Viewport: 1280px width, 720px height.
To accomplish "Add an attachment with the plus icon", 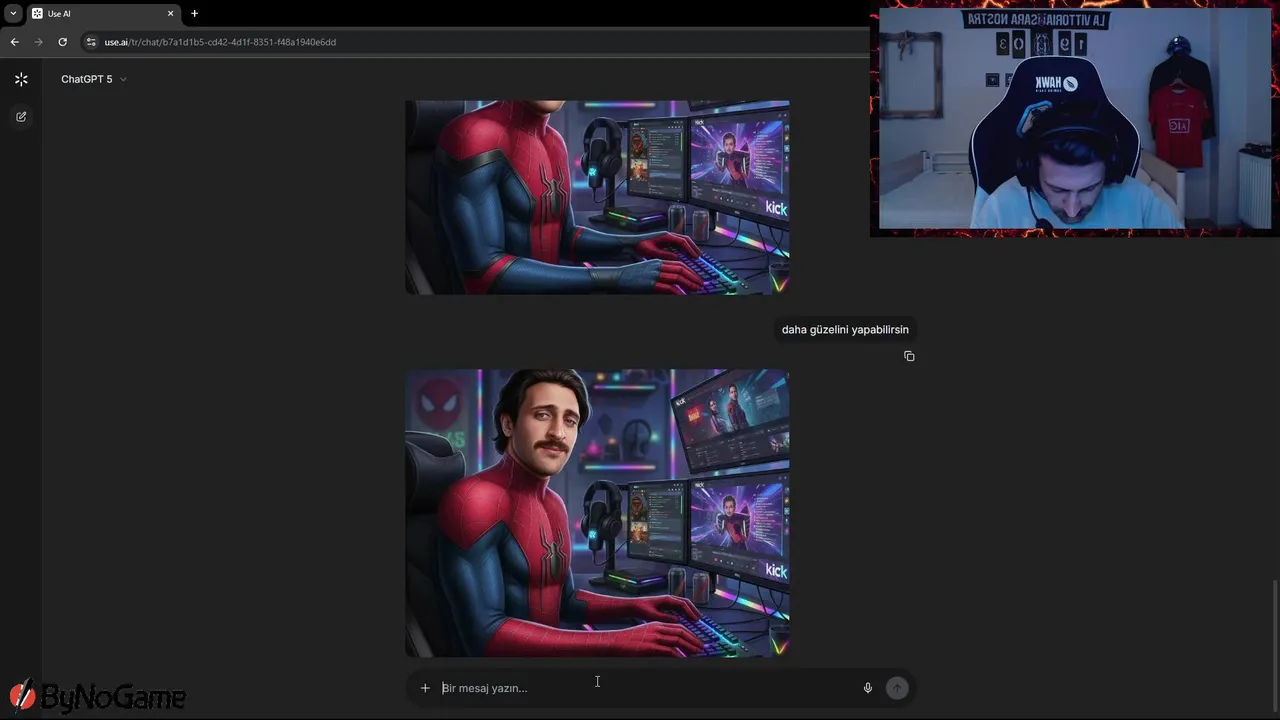I will (x=425, y=688).
